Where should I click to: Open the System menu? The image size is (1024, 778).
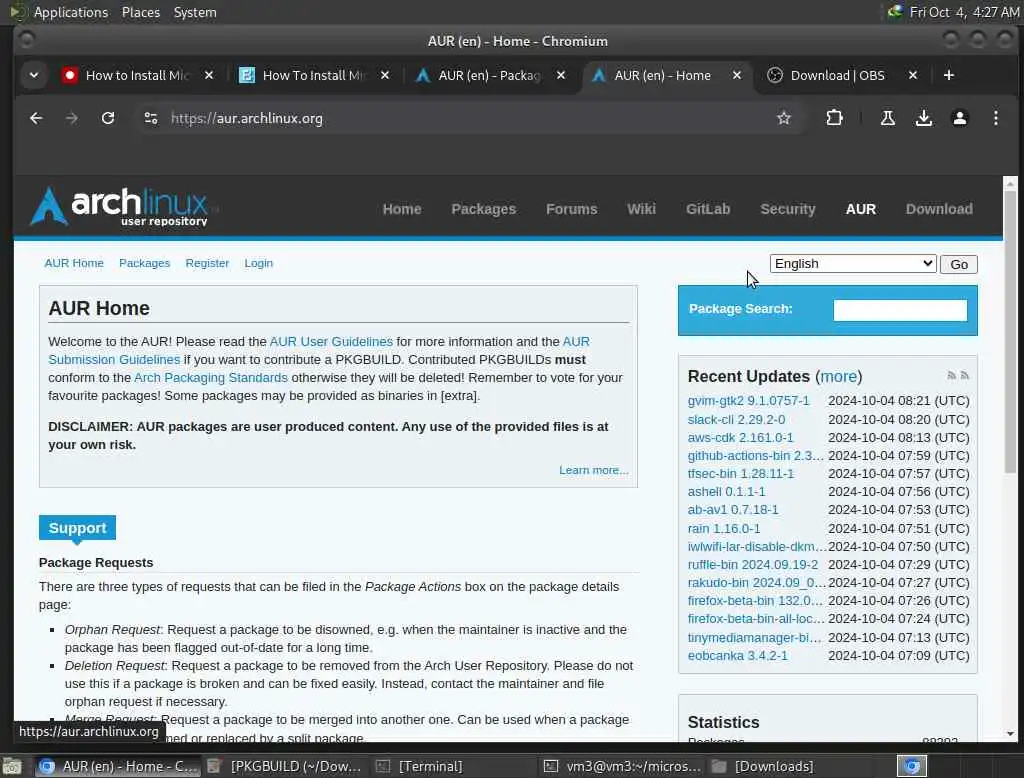(x=195, y=12)
